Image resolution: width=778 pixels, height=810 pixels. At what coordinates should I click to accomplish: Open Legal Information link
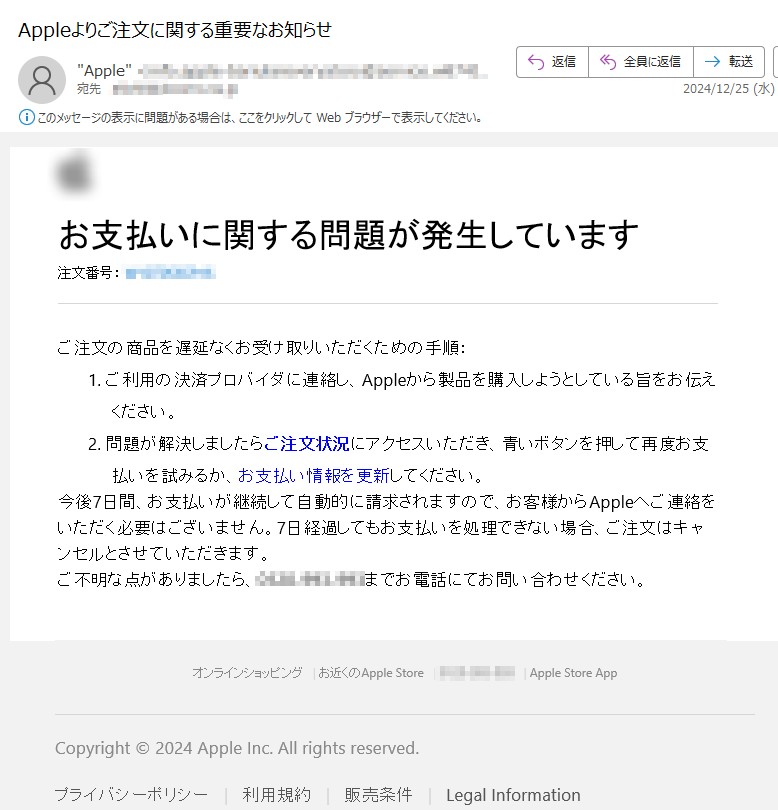[514, 795]
